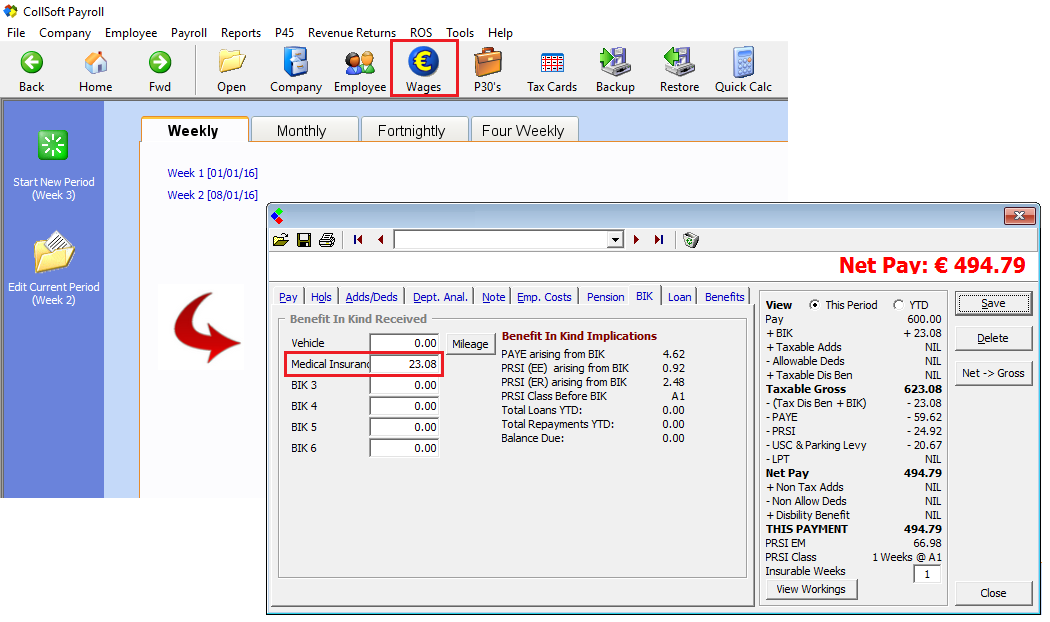1050x622 pixels.
Task: Select the YTD radio button
Action: [898, 305]
